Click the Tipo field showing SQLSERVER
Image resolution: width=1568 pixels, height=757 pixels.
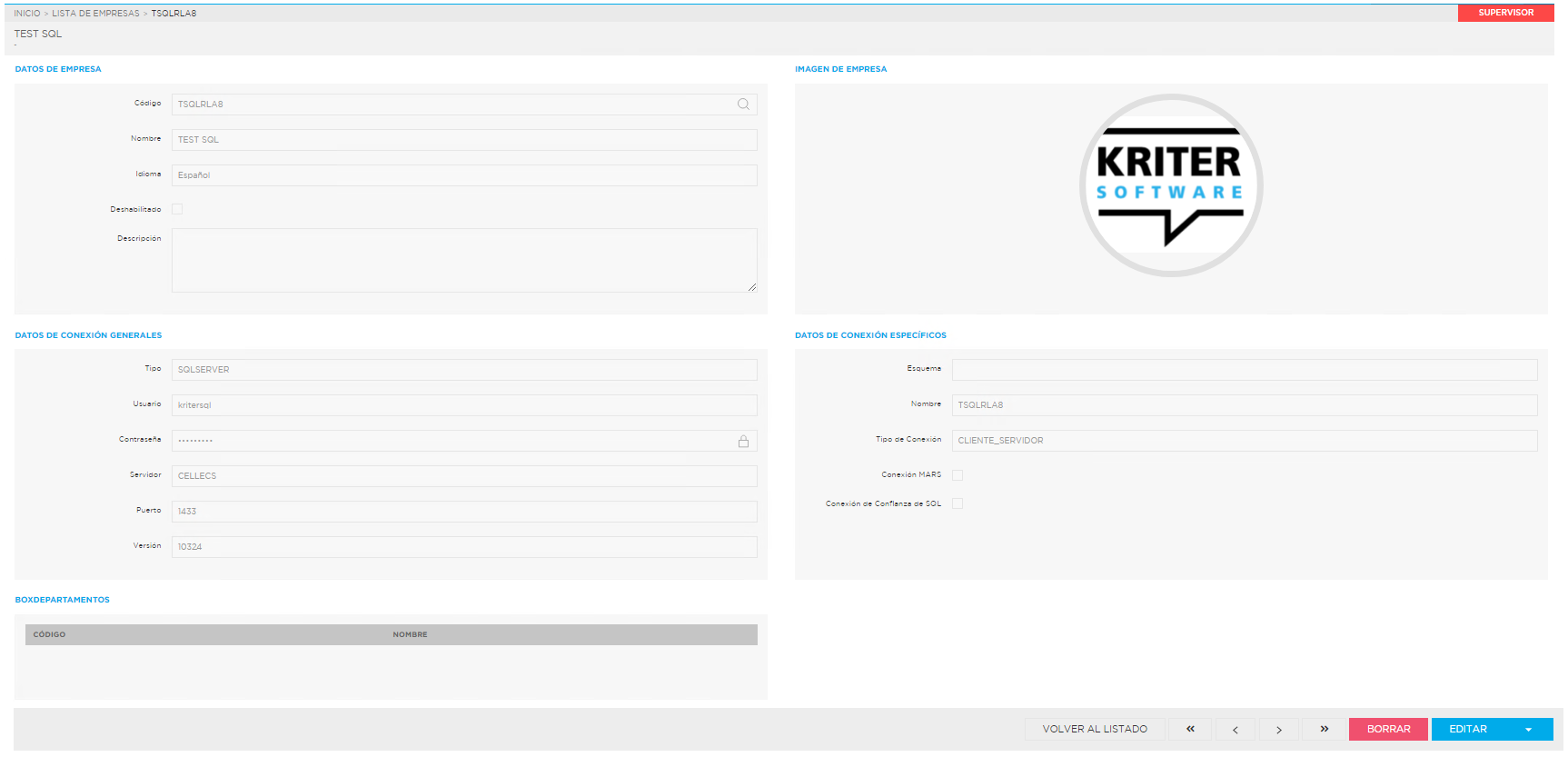464,370
